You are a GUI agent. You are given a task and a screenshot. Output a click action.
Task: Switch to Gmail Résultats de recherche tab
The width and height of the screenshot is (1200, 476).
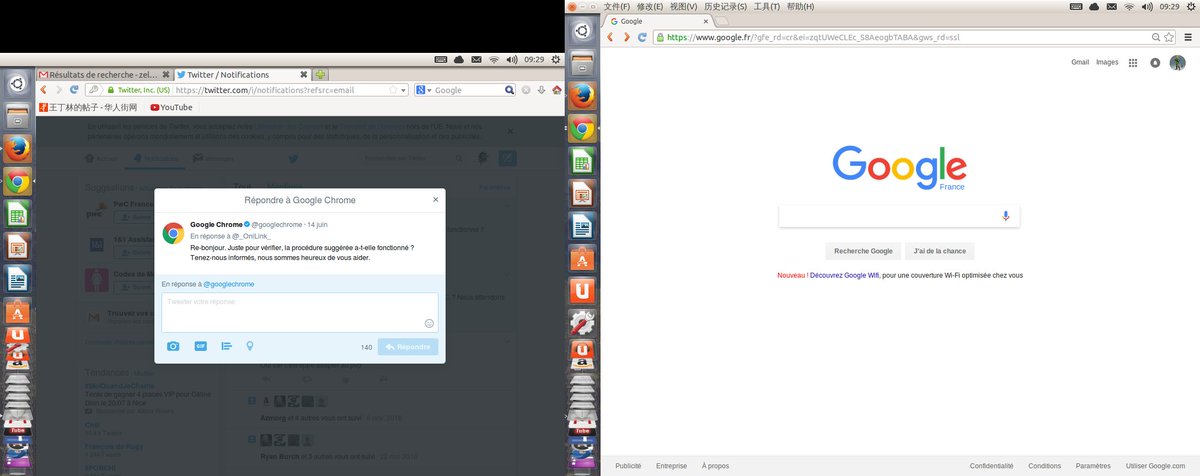pos(103,75)
